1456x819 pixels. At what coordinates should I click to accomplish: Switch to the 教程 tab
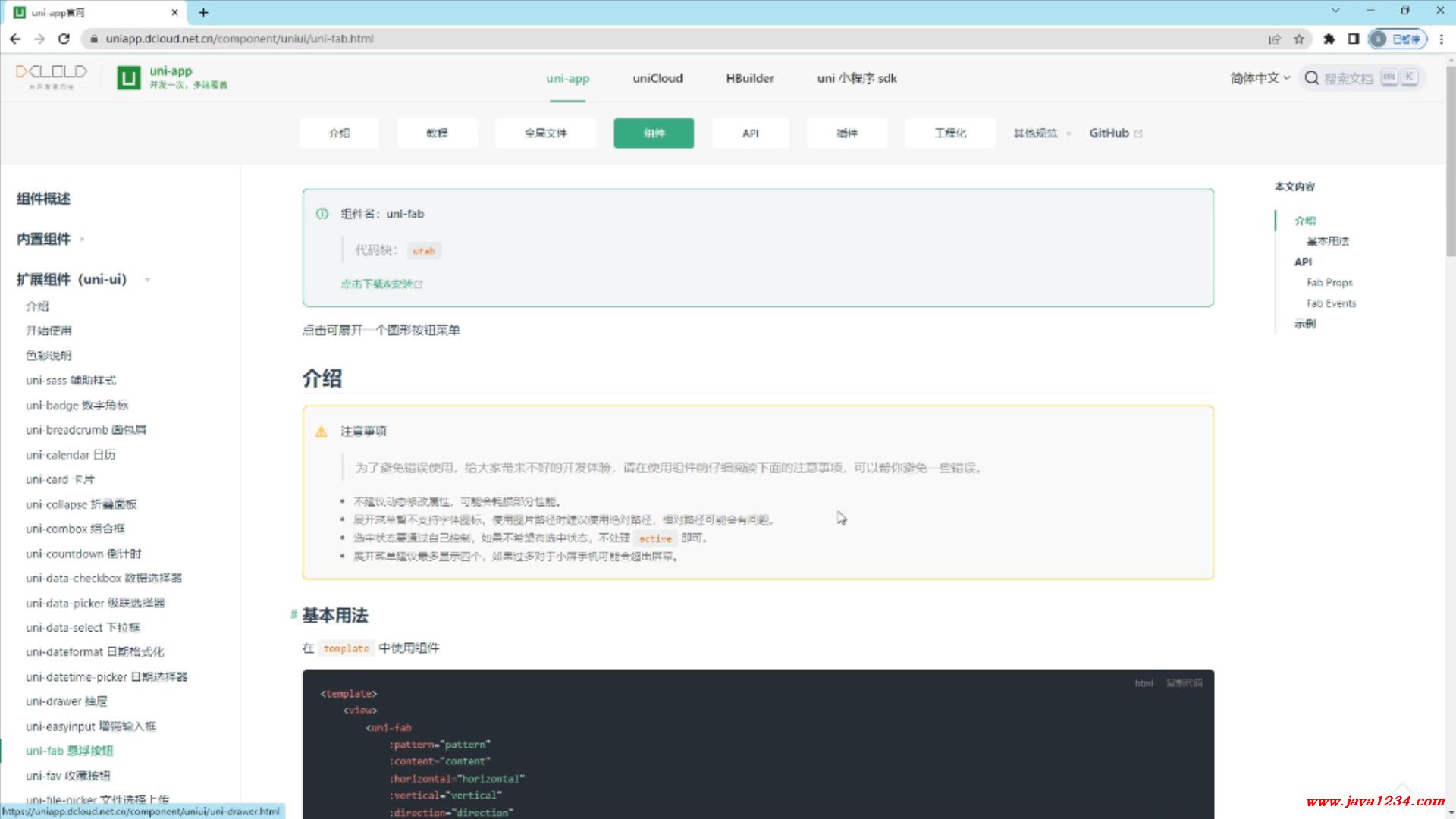click(x=438, y=133)
